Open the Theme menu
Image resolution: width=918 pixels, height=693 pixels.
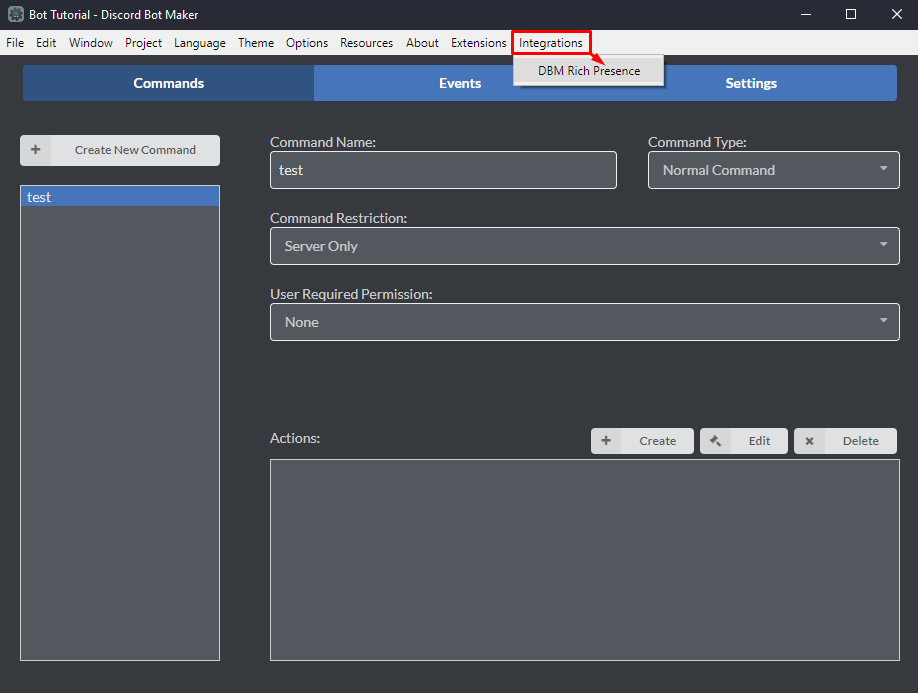[256, 43]
